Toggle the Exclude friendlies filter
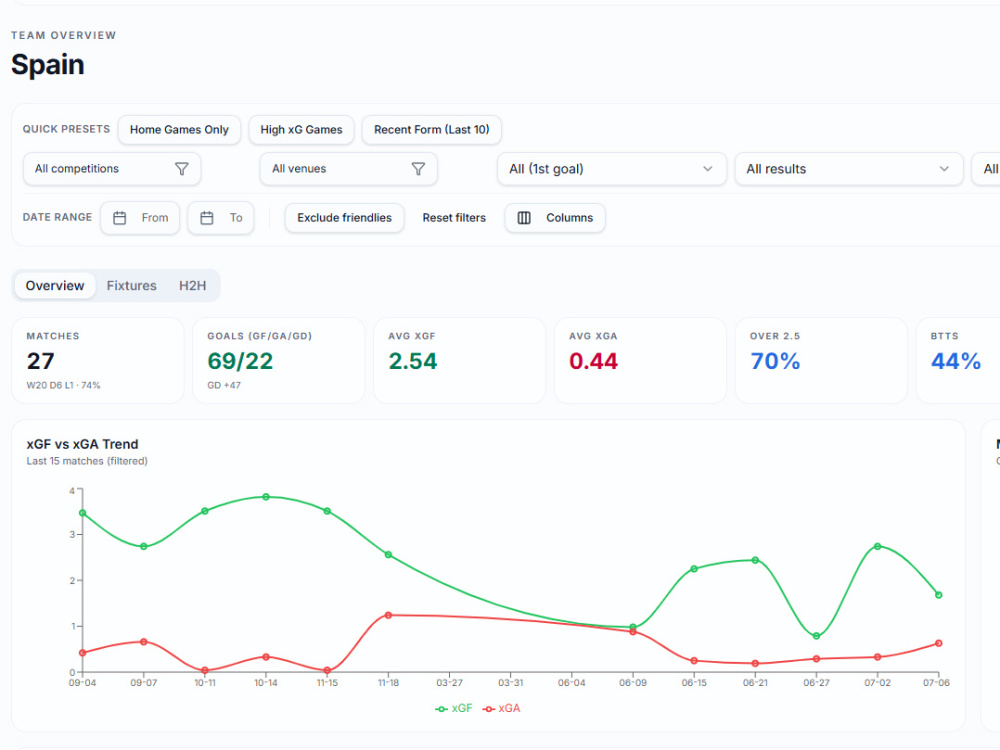The width and height of the screenshot is (1000, 750). pyautogui.click(x=344, y=218)
